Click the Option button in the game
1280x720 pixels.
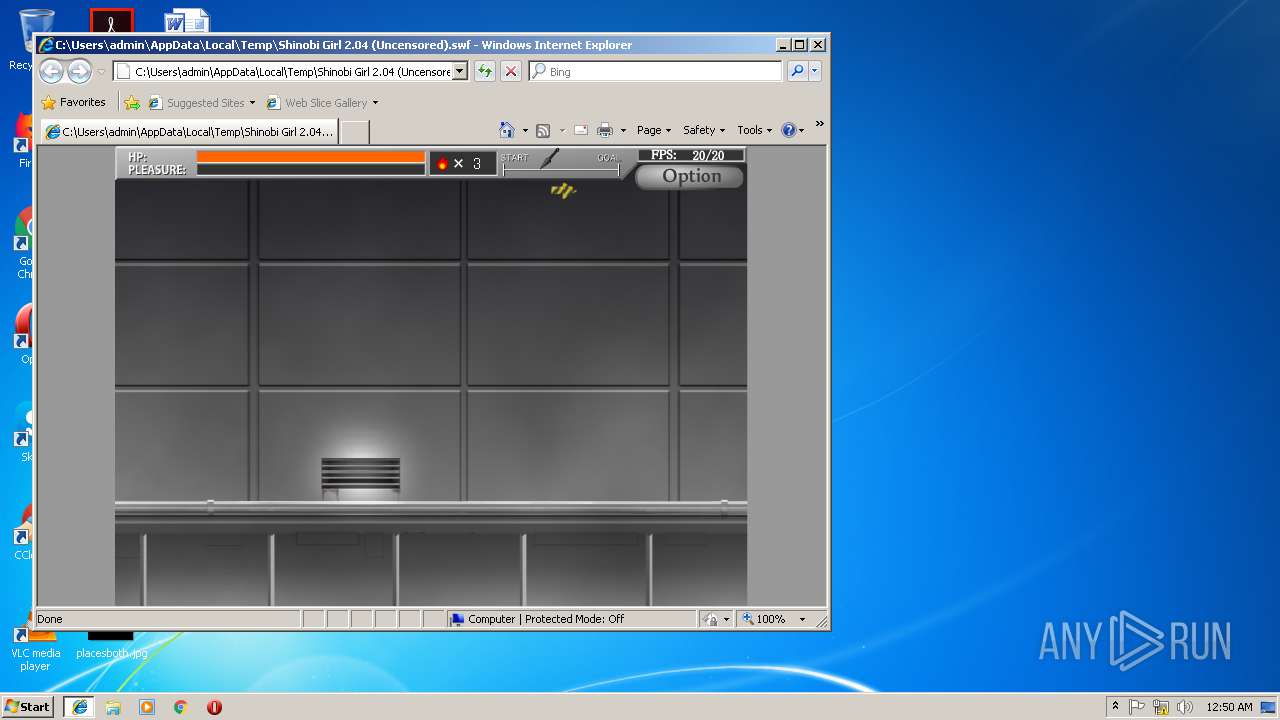[690, 176]
